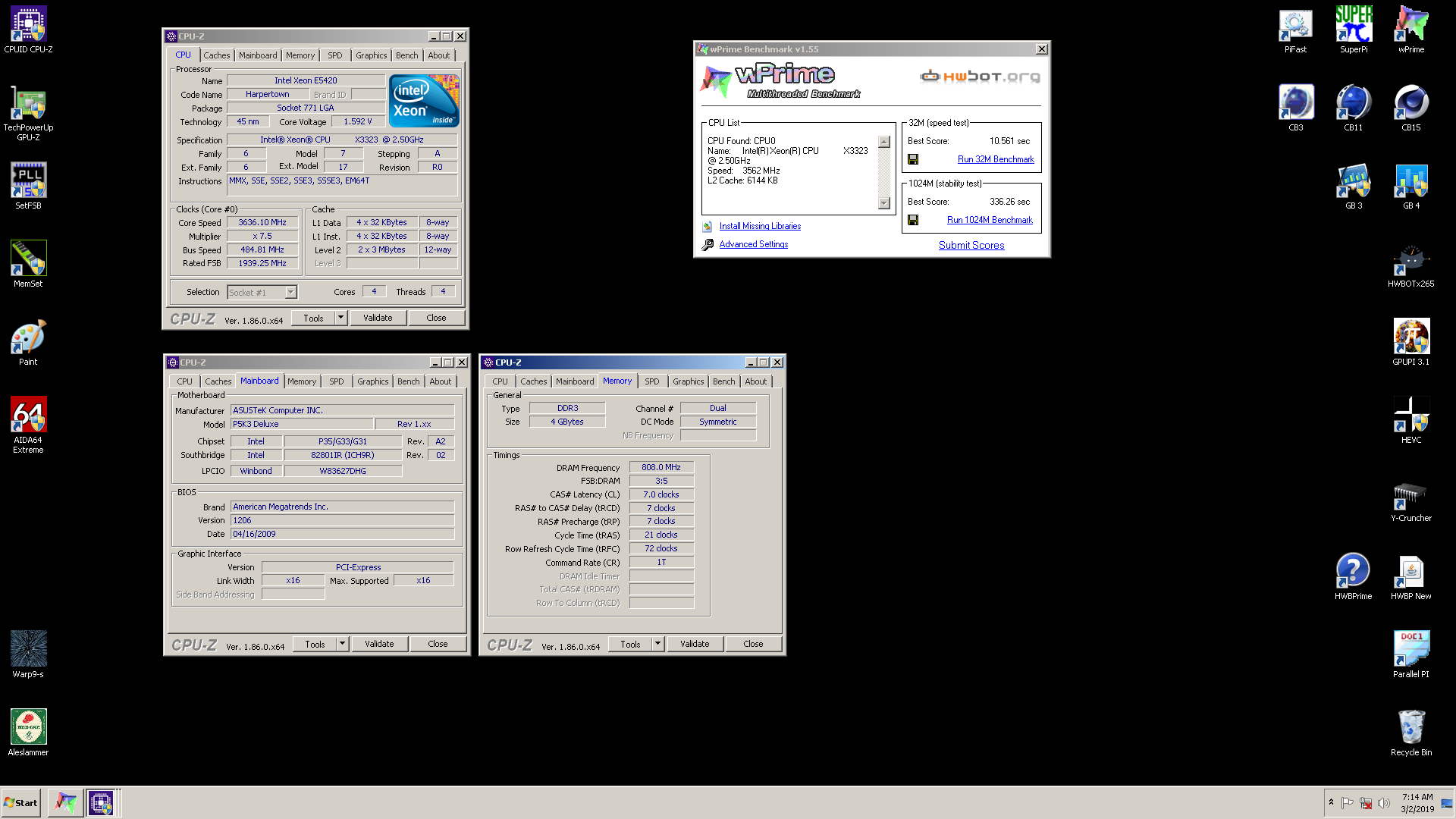Click Validate in Memory CPU-Z window
The width and height of the screenshot is (1456, 819).
(695, 644)
